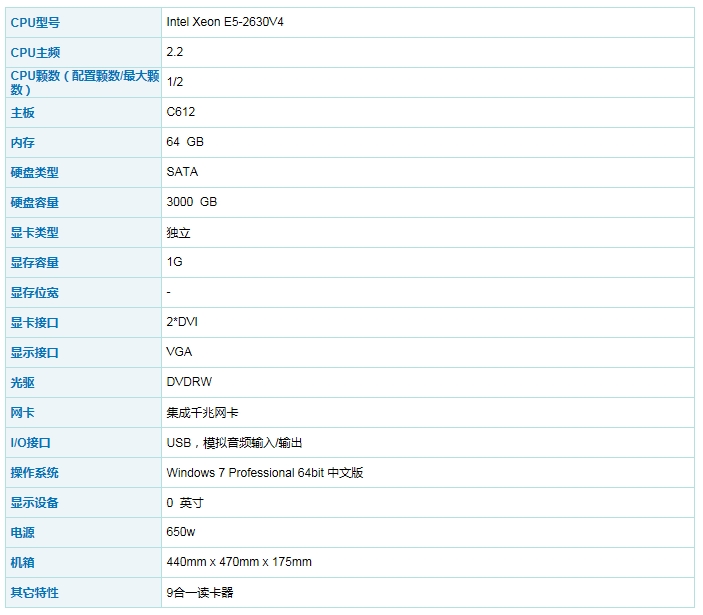This screenshot has height=615, width=703.
Task: Select the 64 GB memory value
Action: [x=185, y=142]
